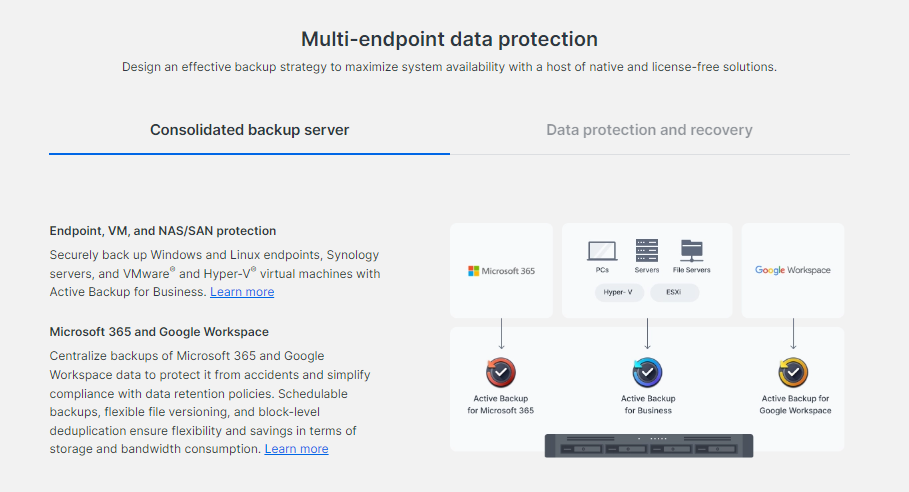Click the blue Active Backup for Business icon
909x492 pixels.
pyautogui.click(x=648, y=372)
